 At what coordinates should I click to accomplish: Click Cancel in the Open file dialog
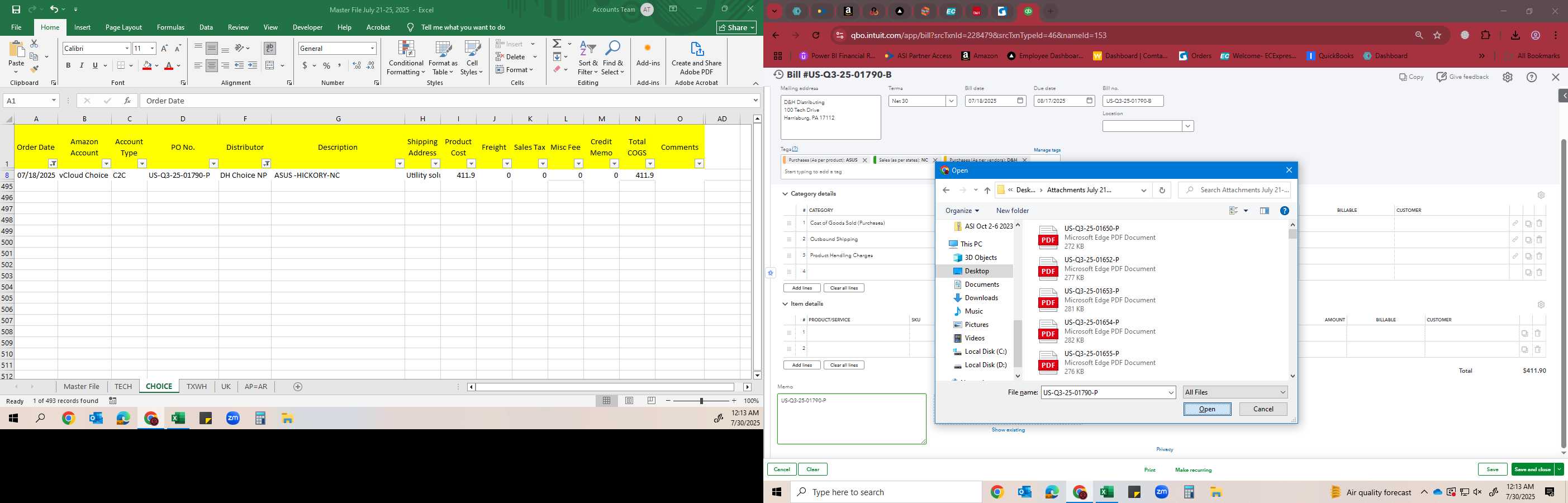pos(1263,409)
